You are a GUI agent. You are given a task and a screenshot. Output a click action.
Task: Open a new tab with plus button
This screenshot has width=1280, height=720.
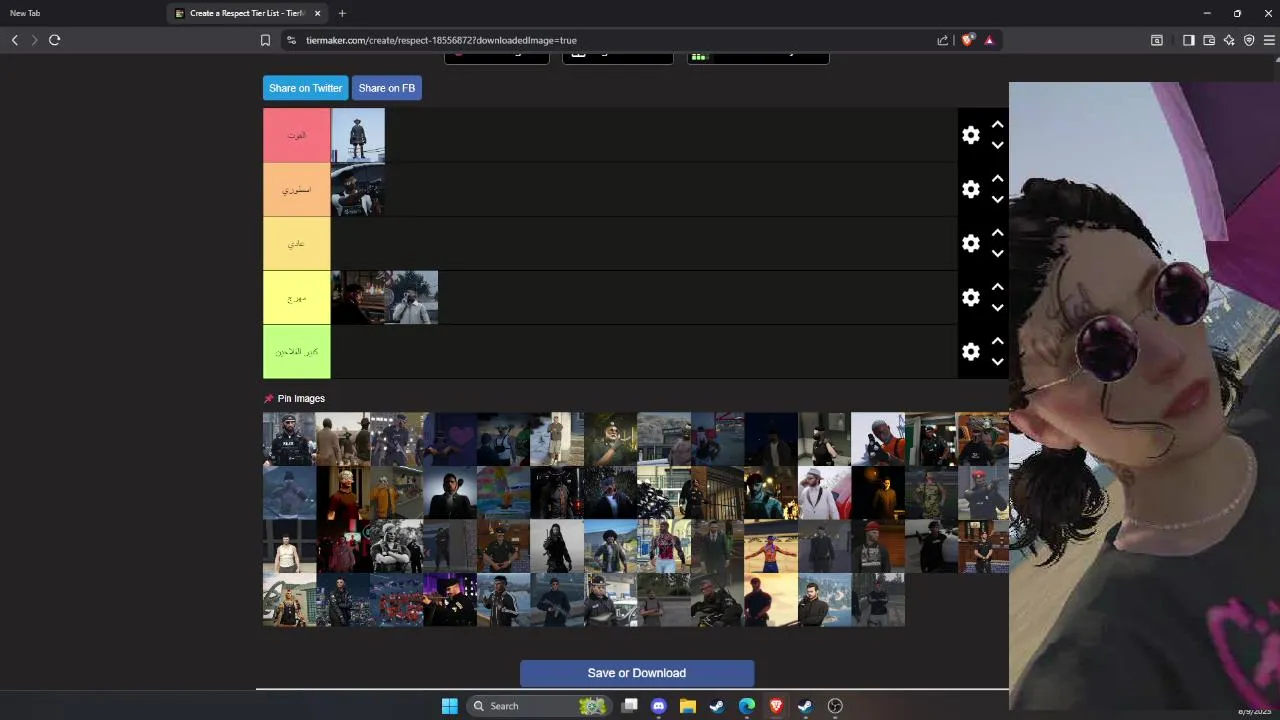pyautogui.click(x=342, y=13)
